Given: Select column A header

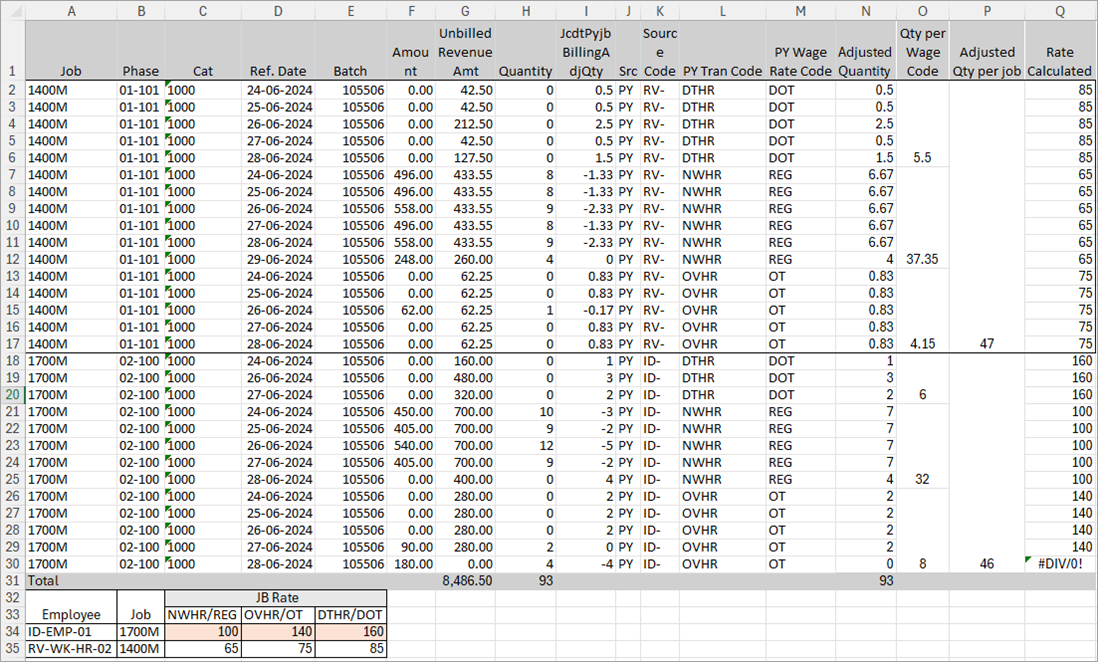Looking at the screenshot, I should pyautogui.click(x=71, y=11).
